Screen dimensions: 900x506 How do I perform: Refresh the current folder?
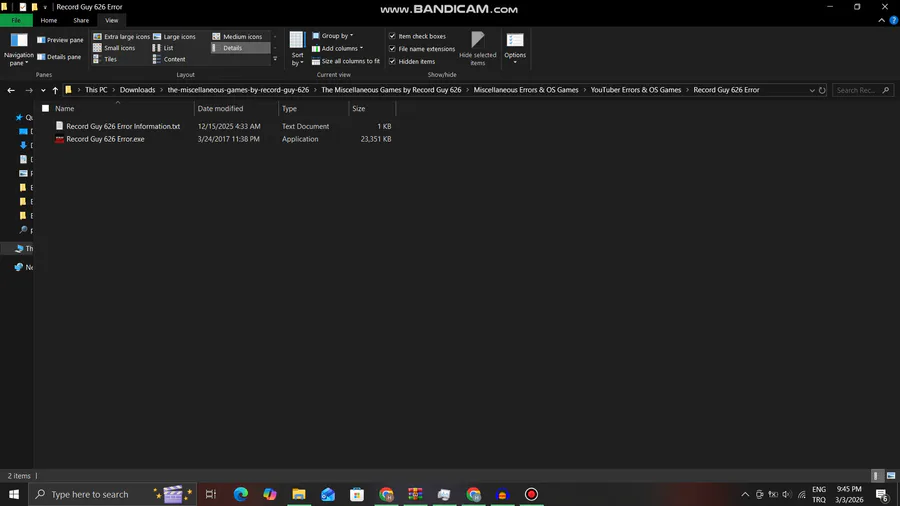[822, 90]
